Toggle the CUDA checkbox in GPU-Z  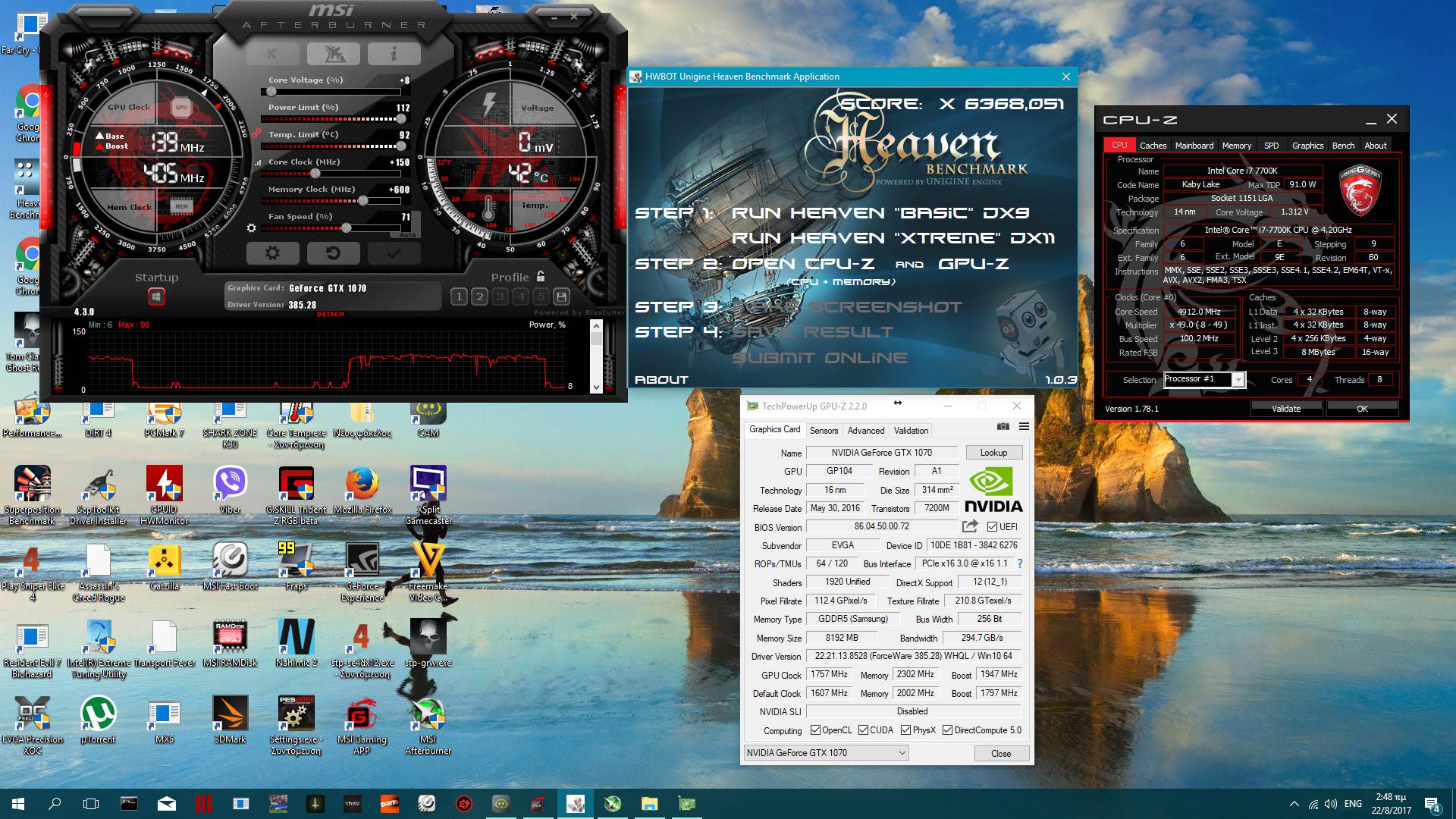(863, 730)
